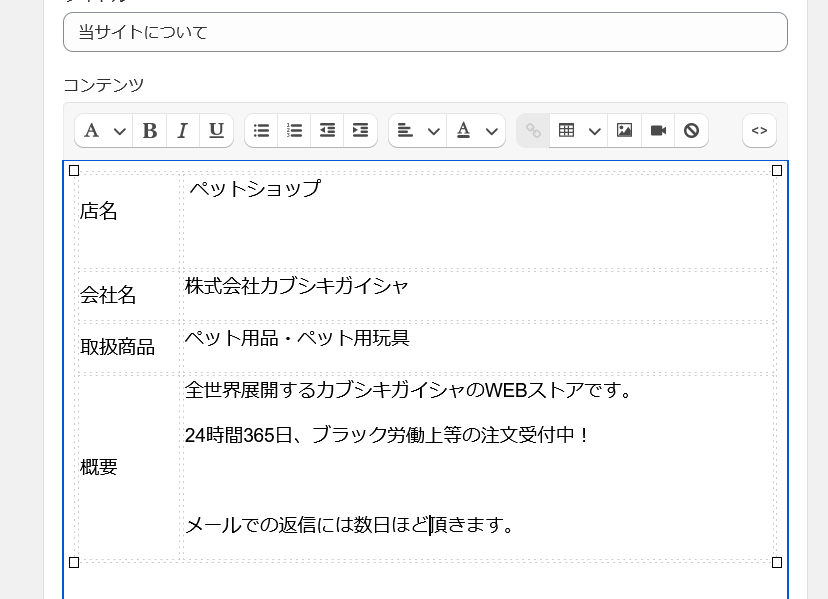This screenshot has height=599, width=828.
Task: Clear formatting with the circle-slash icon
Action: point(691,131)
